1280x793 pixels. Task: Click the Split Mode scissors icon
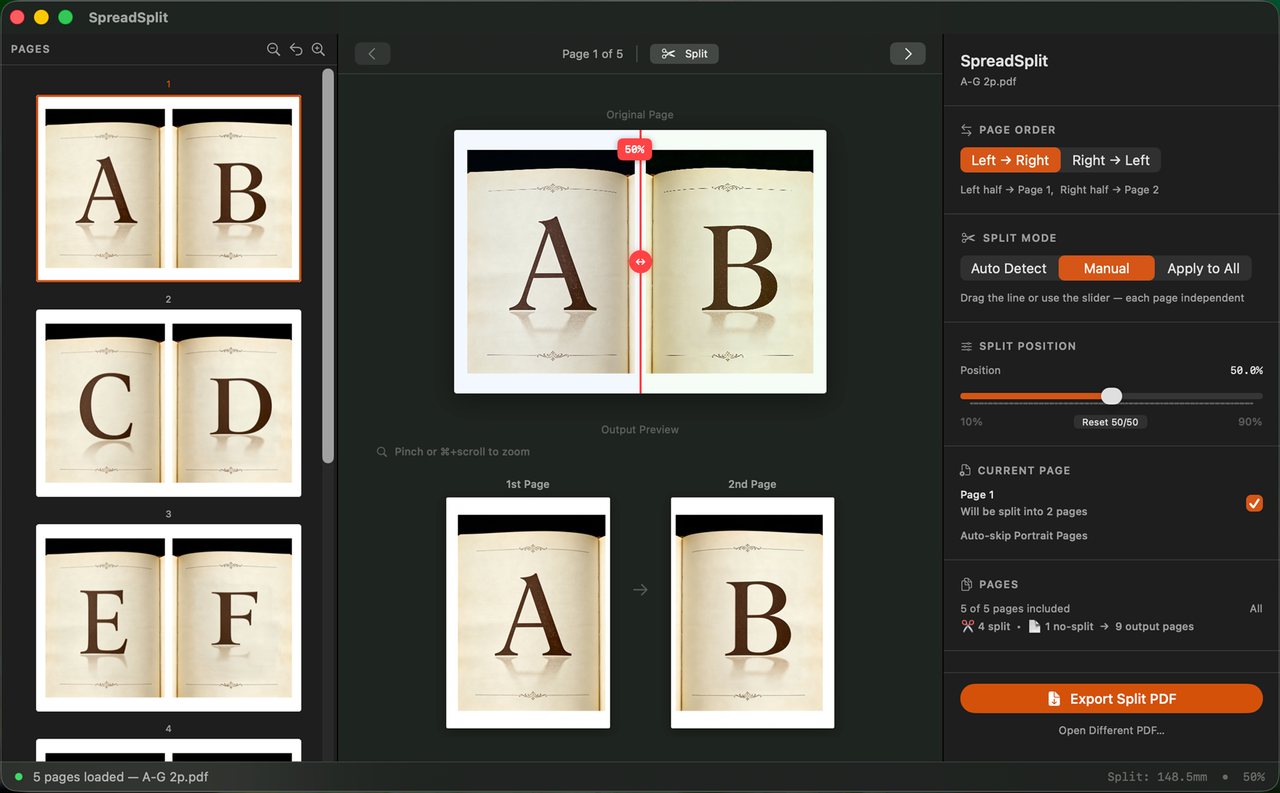[967, 238]
